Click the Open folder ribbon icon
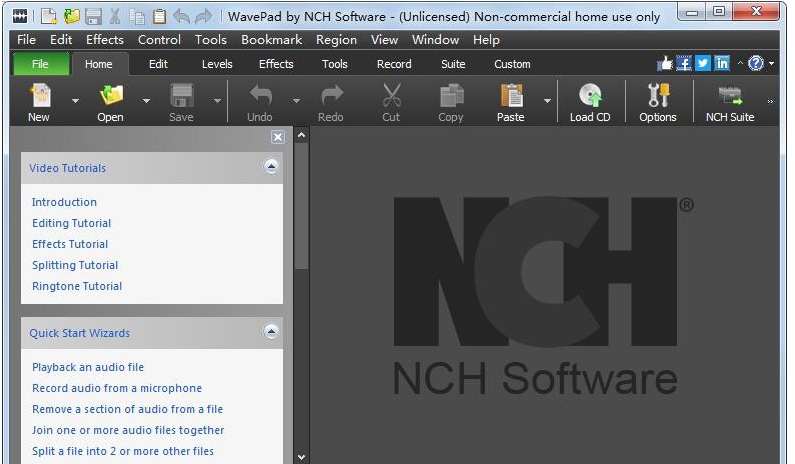795x464 pixels. click(111, 95)
